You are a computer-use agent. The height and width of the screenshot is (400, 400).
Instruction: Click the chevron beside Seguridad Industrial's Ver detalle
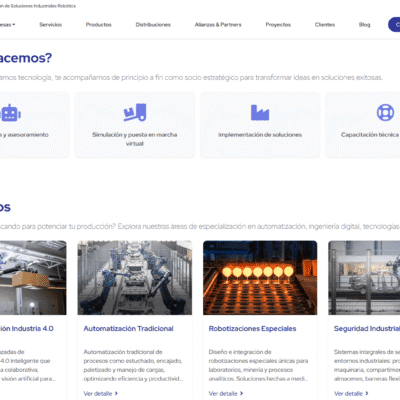(x=367, y=393)
